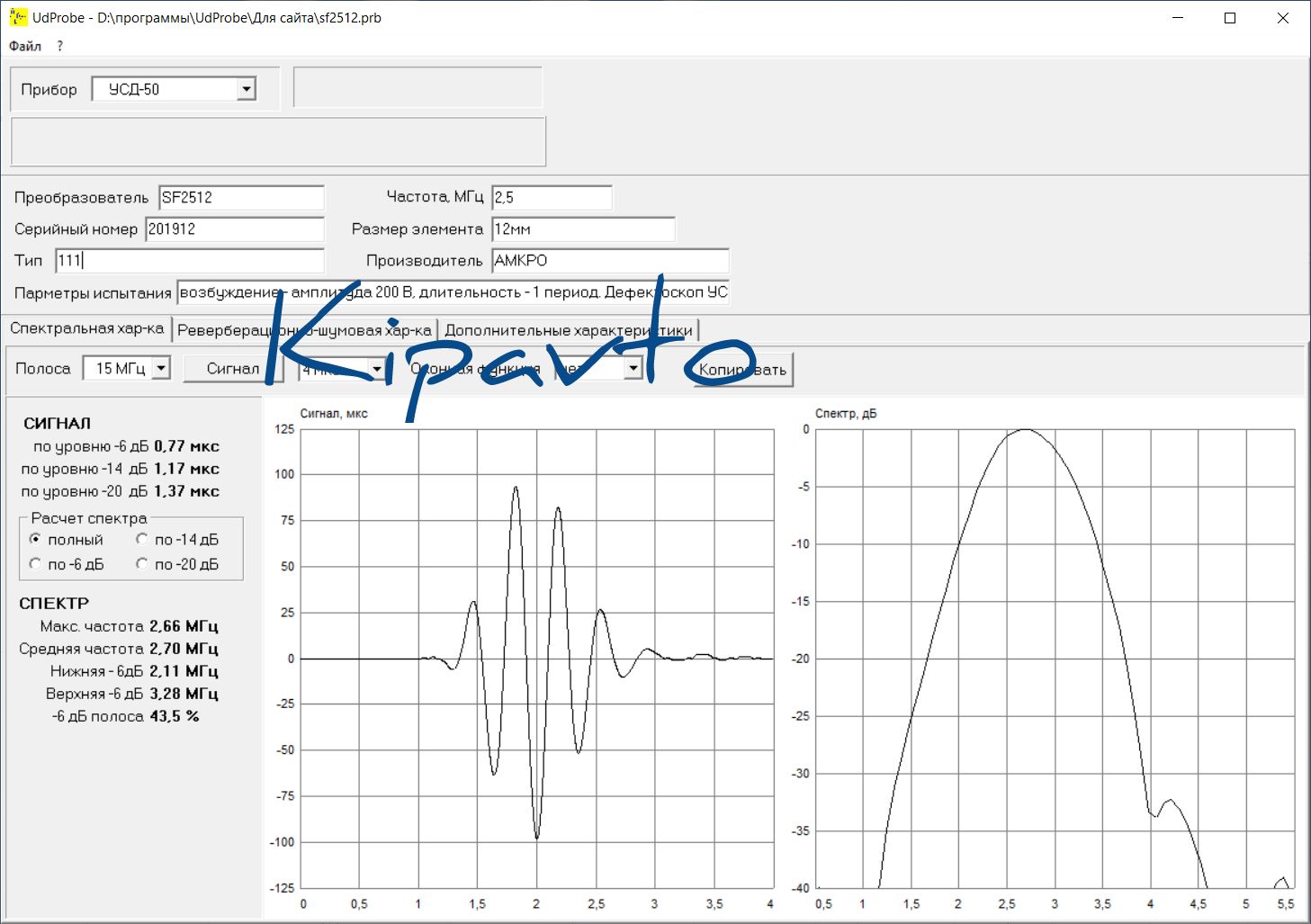The width and height of the screenshot is (1311, 924).
Task: Expand the Полоса dropdown showing 15 МГц
Action: coord(161,368)
